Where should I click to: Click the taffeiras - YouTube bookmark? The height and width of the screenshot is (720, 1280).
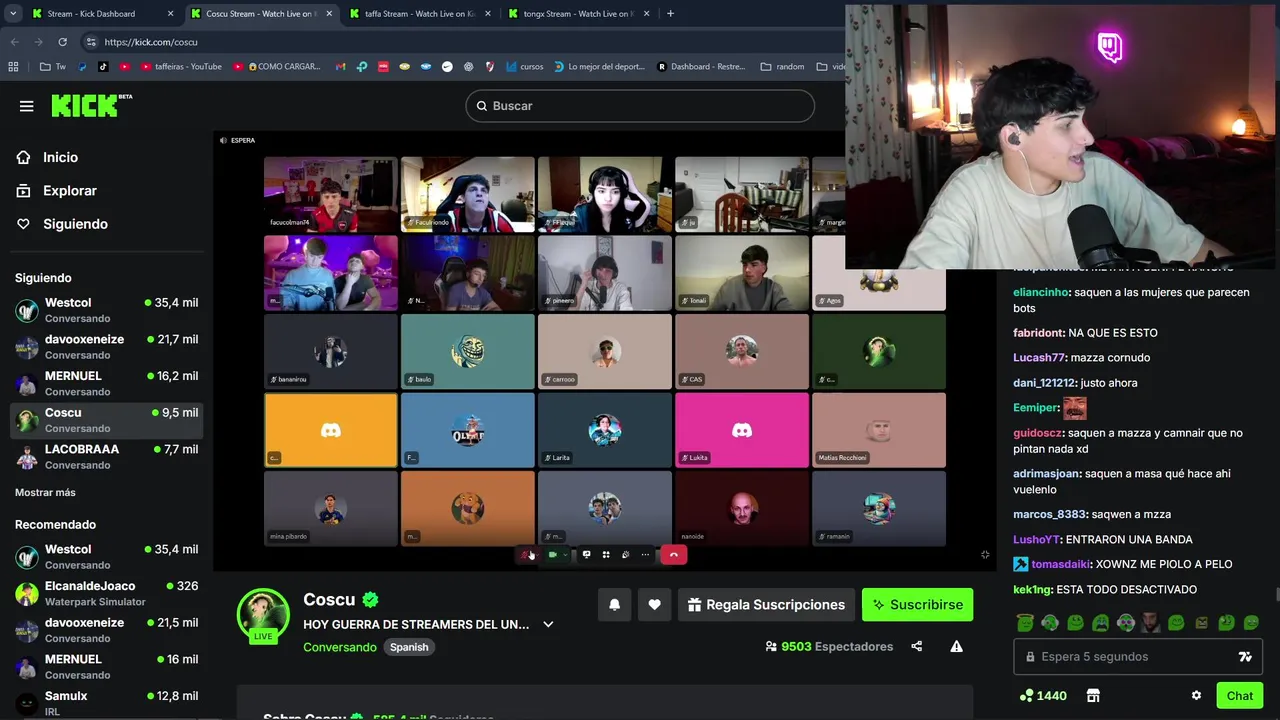(182, 67)
